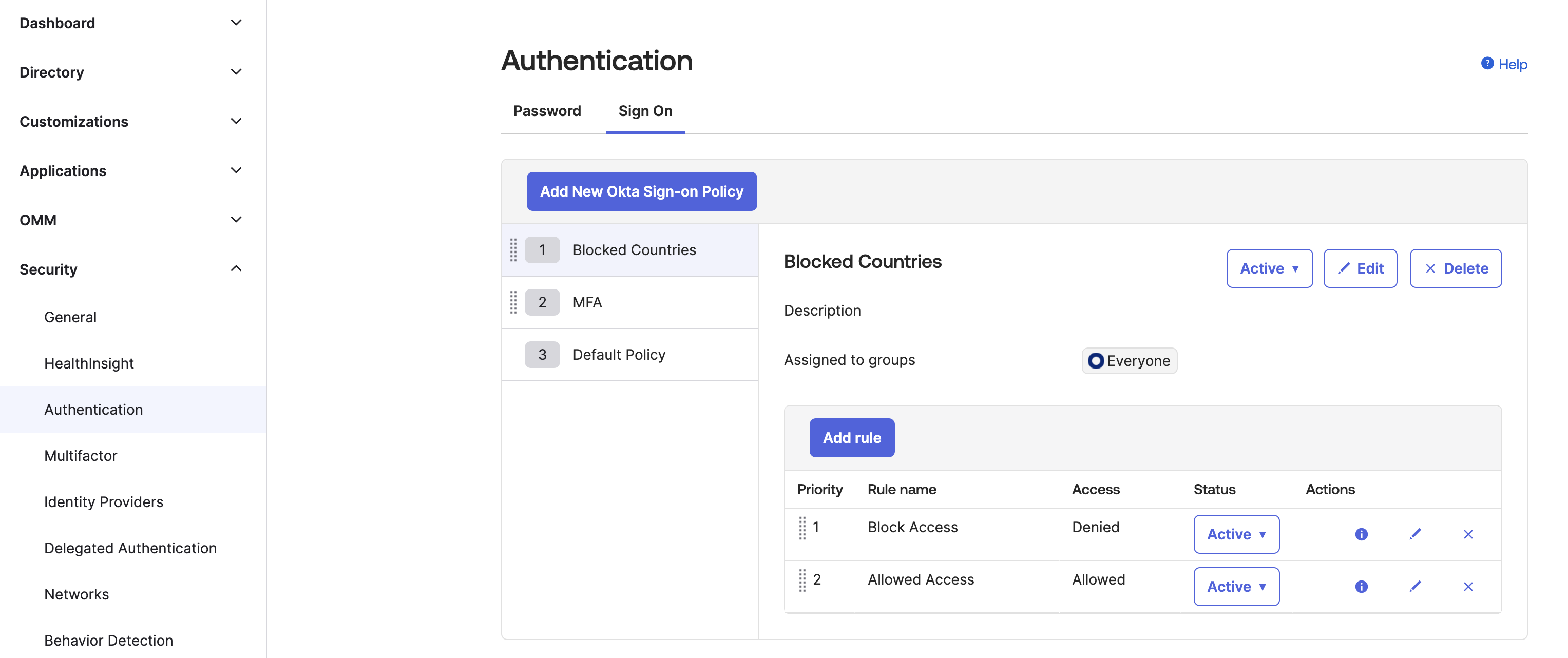This screenshot has height=658, width=1568.
Task: Open the Active status dropdown for Block Access
Action: pos(1236,534)
